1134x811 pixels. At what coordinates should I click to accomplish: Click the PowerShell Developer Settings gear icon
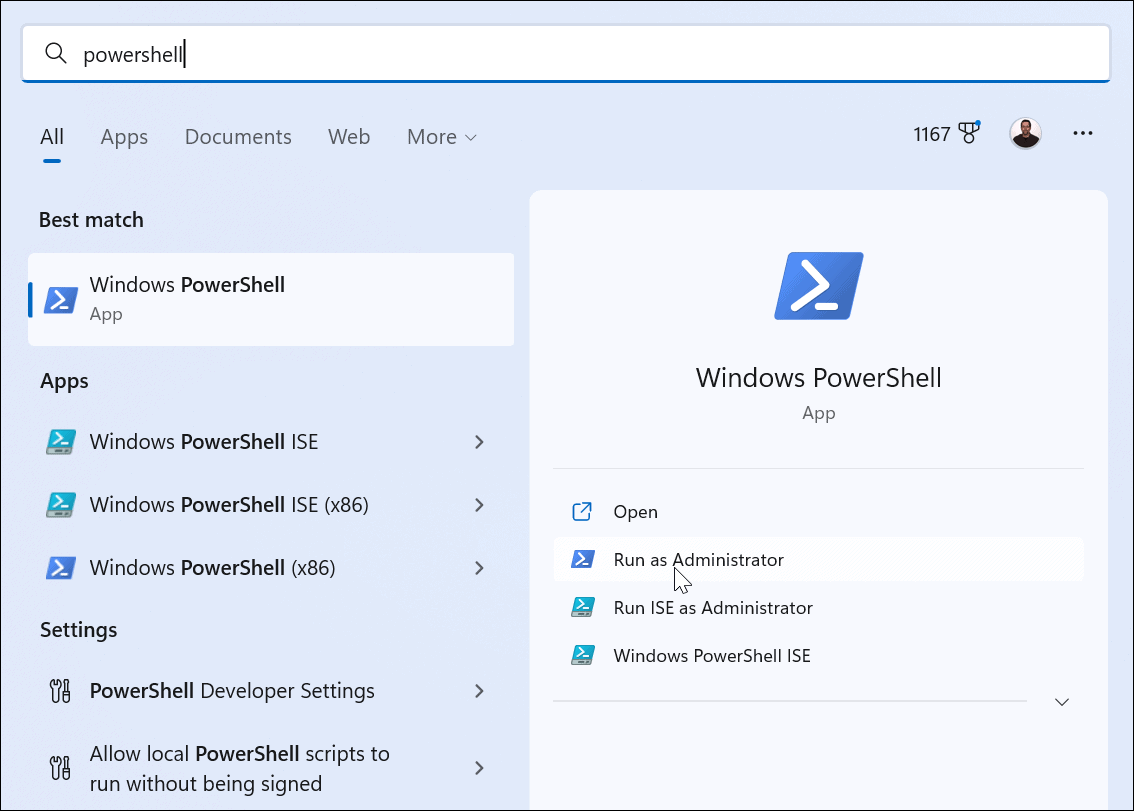60,690
